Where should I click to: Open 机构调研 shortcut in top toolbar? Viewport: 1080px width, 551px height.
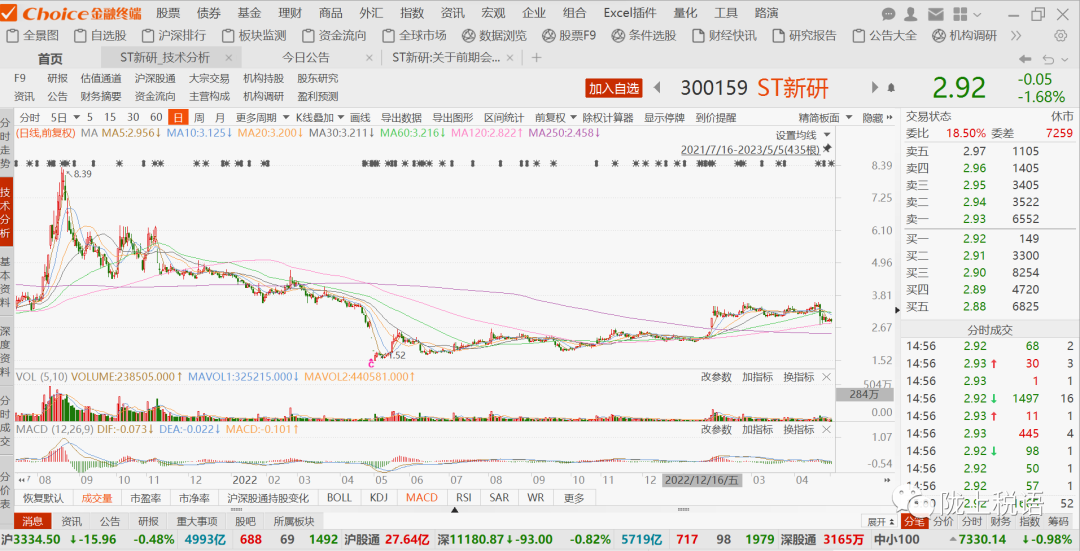coord(964,35)
